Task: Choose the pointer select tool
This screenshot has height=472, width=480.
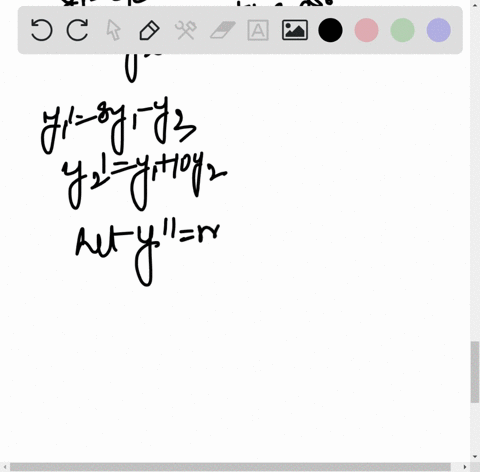Action: pyautogui.click(x=113, y=30)
